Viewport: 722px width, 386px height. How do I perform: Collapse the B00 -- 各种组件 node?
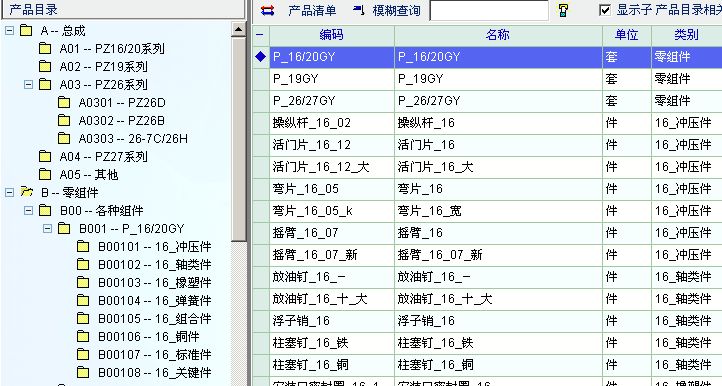pyautogui.click(x=29, y=211)
